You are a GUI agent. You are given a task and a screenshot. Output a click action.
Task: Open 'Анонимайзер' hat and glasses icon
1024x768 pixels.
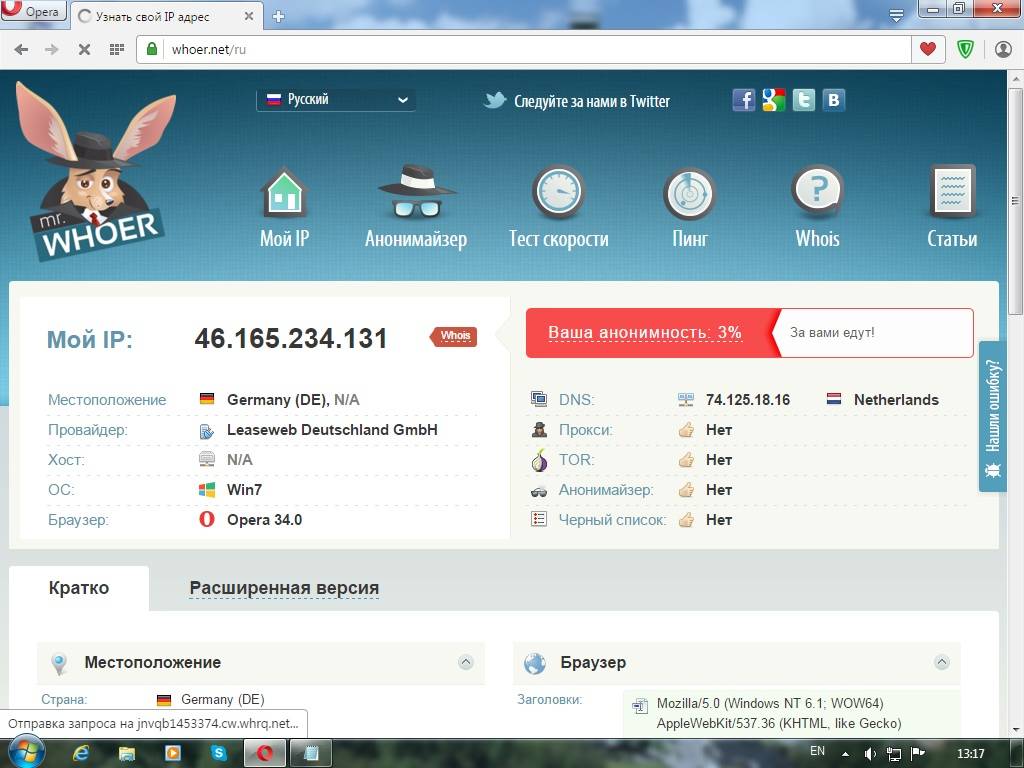(417, 191)
